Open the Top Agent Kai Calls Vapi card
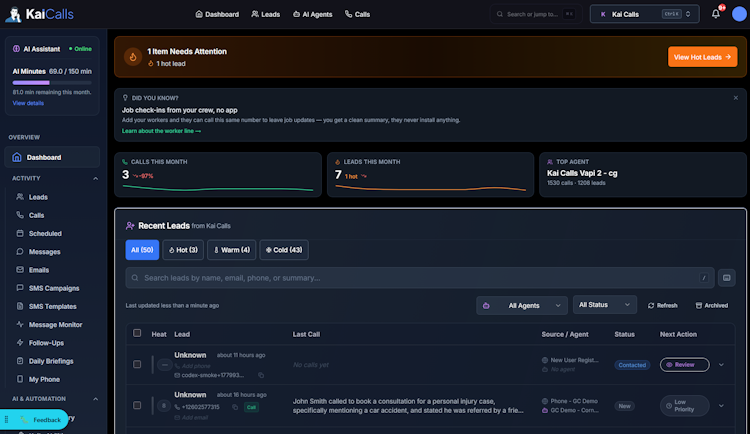Image resolution: width=750 pixels, height=434 pixels. click(642, 174)
